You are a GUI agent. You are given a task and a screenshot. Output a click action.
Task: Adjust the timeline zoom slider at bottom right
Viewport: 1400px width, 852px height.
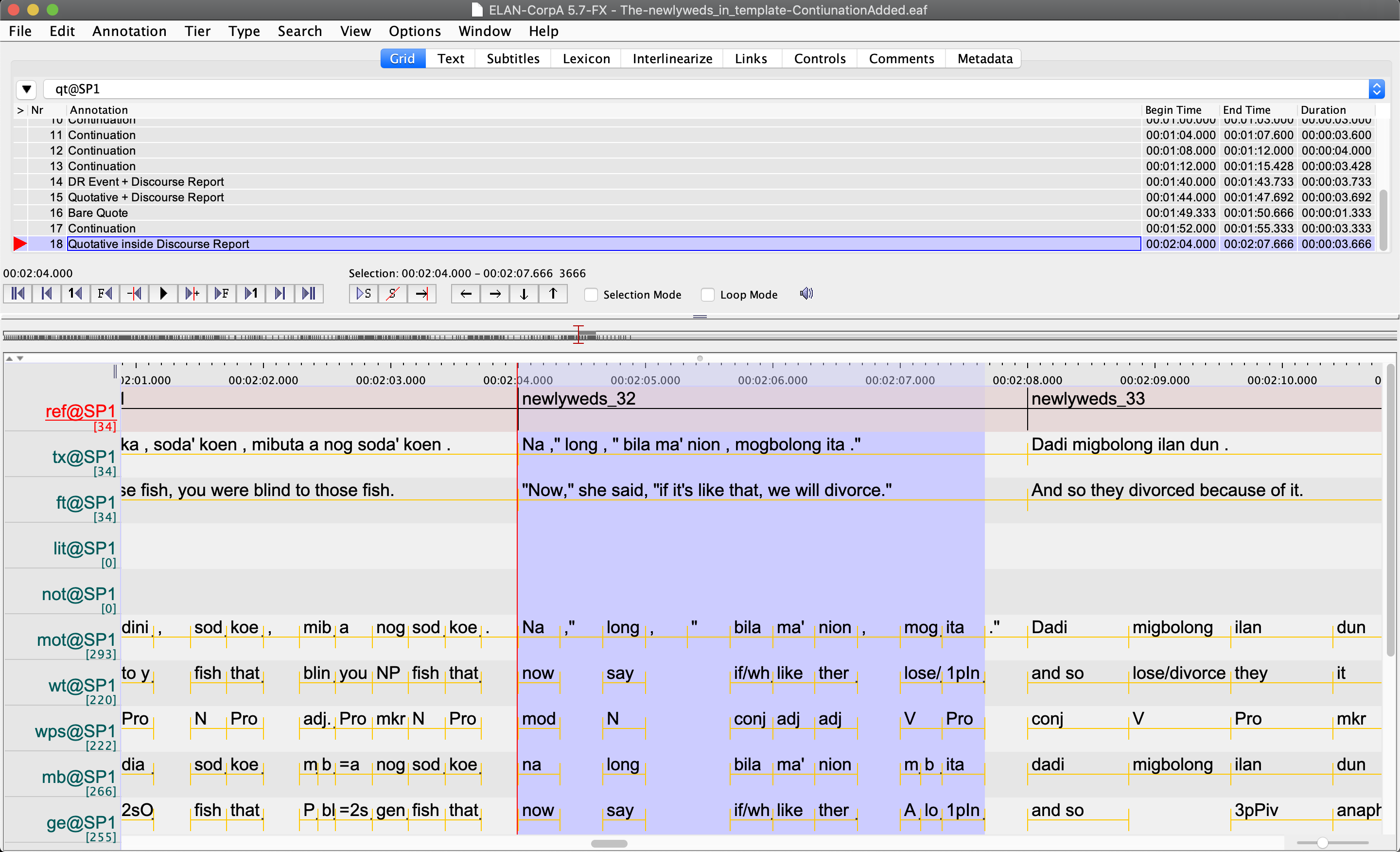point(1322,843)
